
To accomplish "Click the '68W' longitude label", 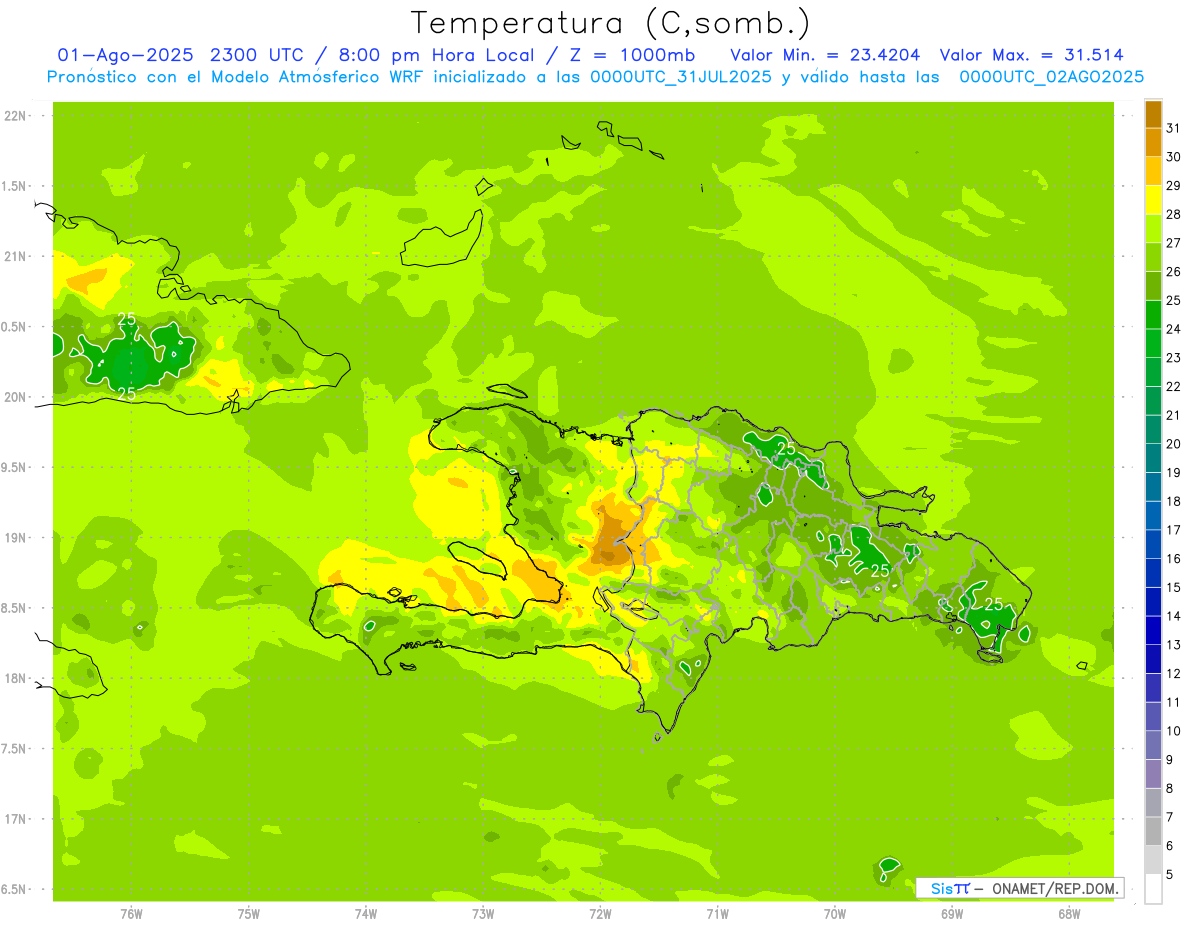I will coord(1069,914).
